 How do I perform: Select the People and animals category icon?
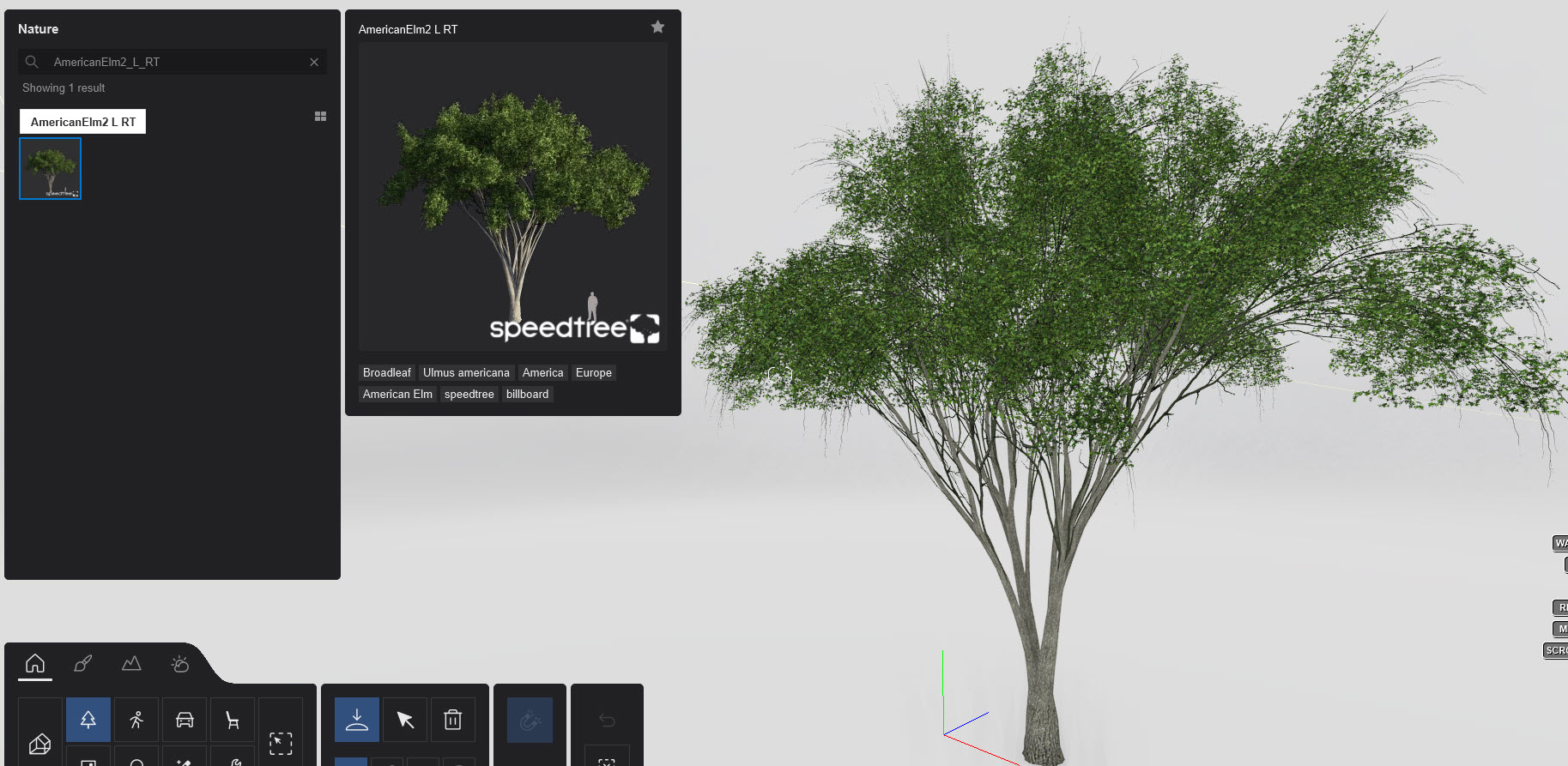pos(136,720)
